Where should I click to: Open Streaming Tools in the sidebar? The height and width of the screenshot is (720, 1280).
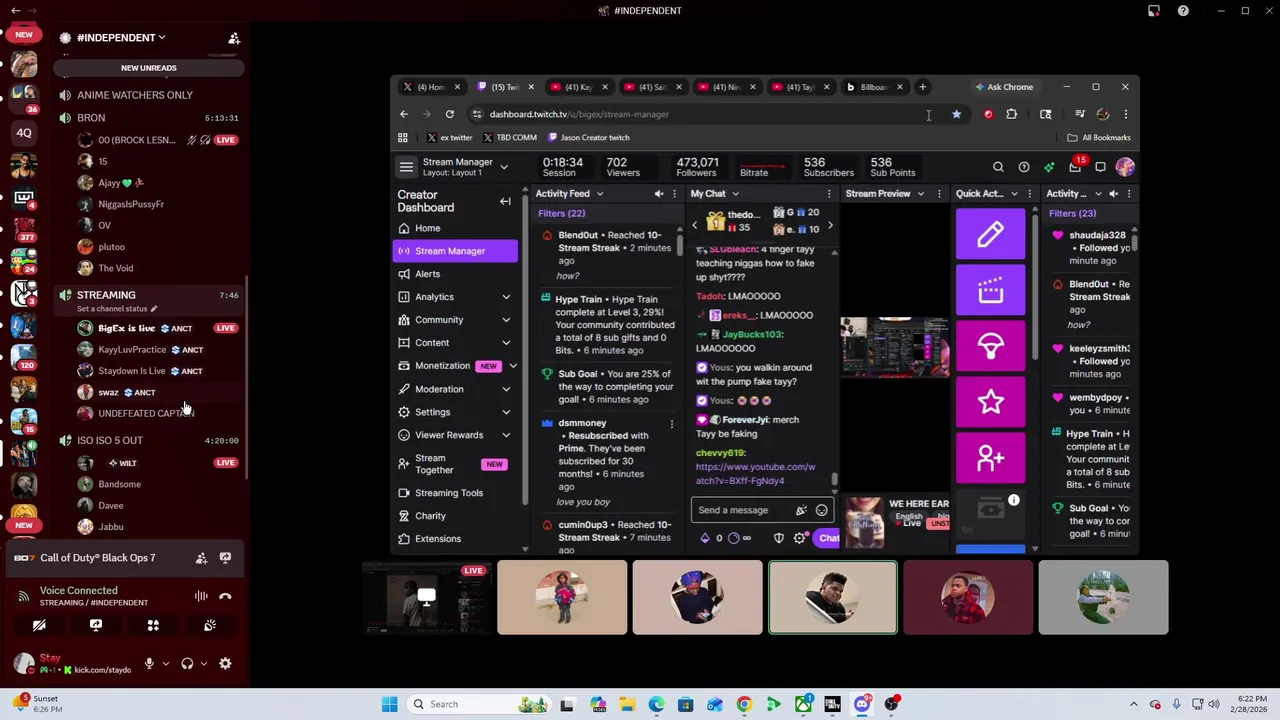coord(456,493)
